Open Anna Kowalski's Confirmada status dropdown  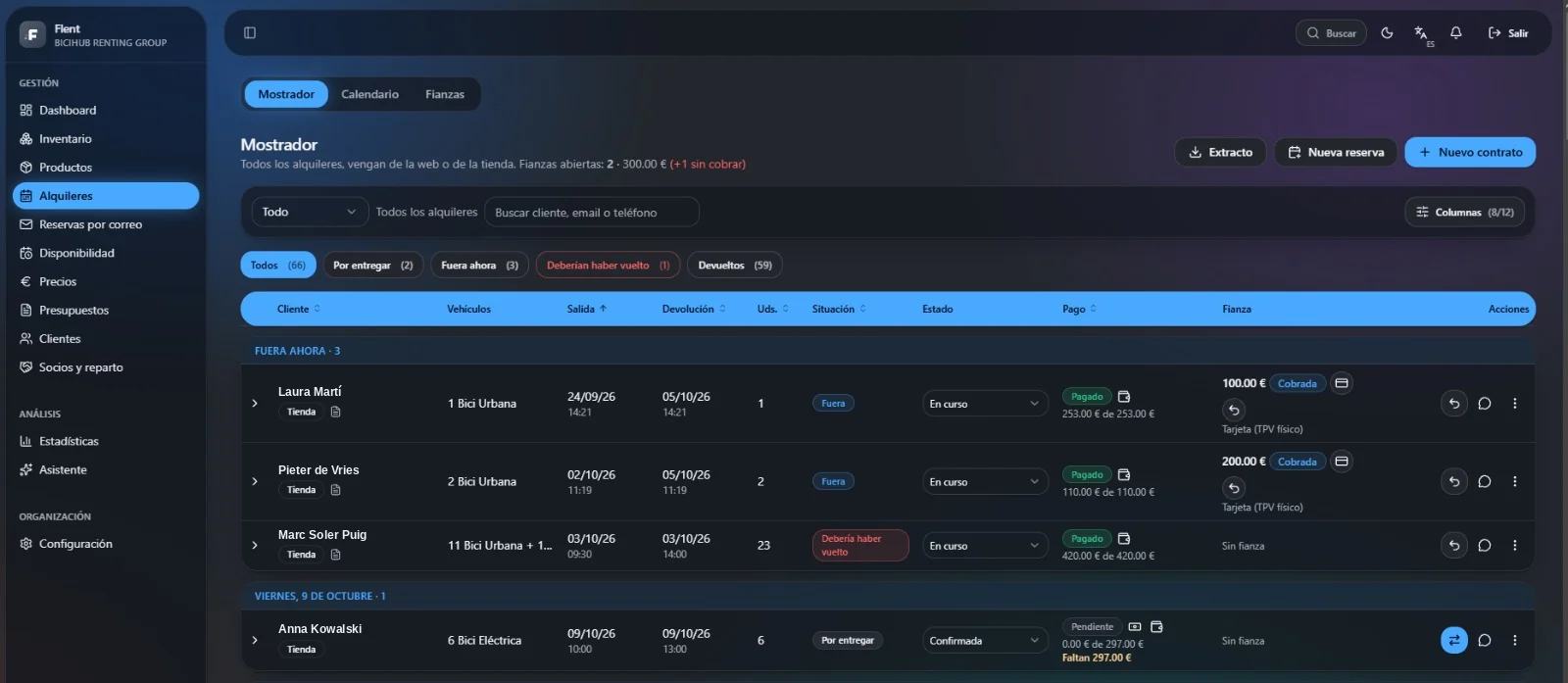(984, 641)
